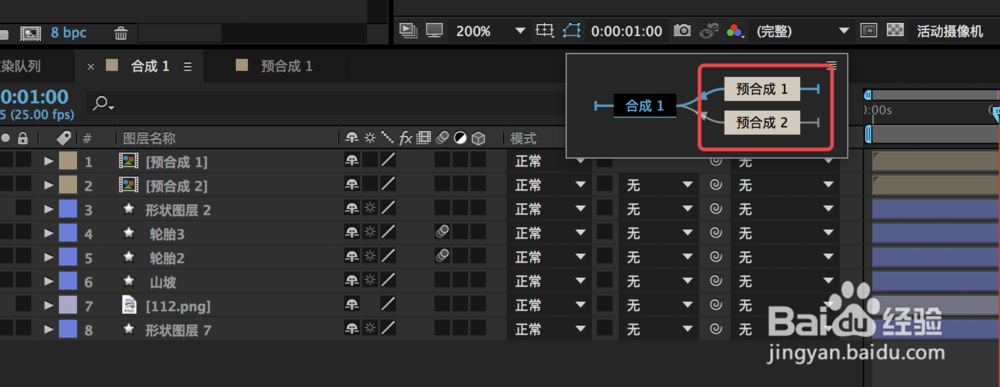Close the 合成 1 tab with the x

[91, 66]
